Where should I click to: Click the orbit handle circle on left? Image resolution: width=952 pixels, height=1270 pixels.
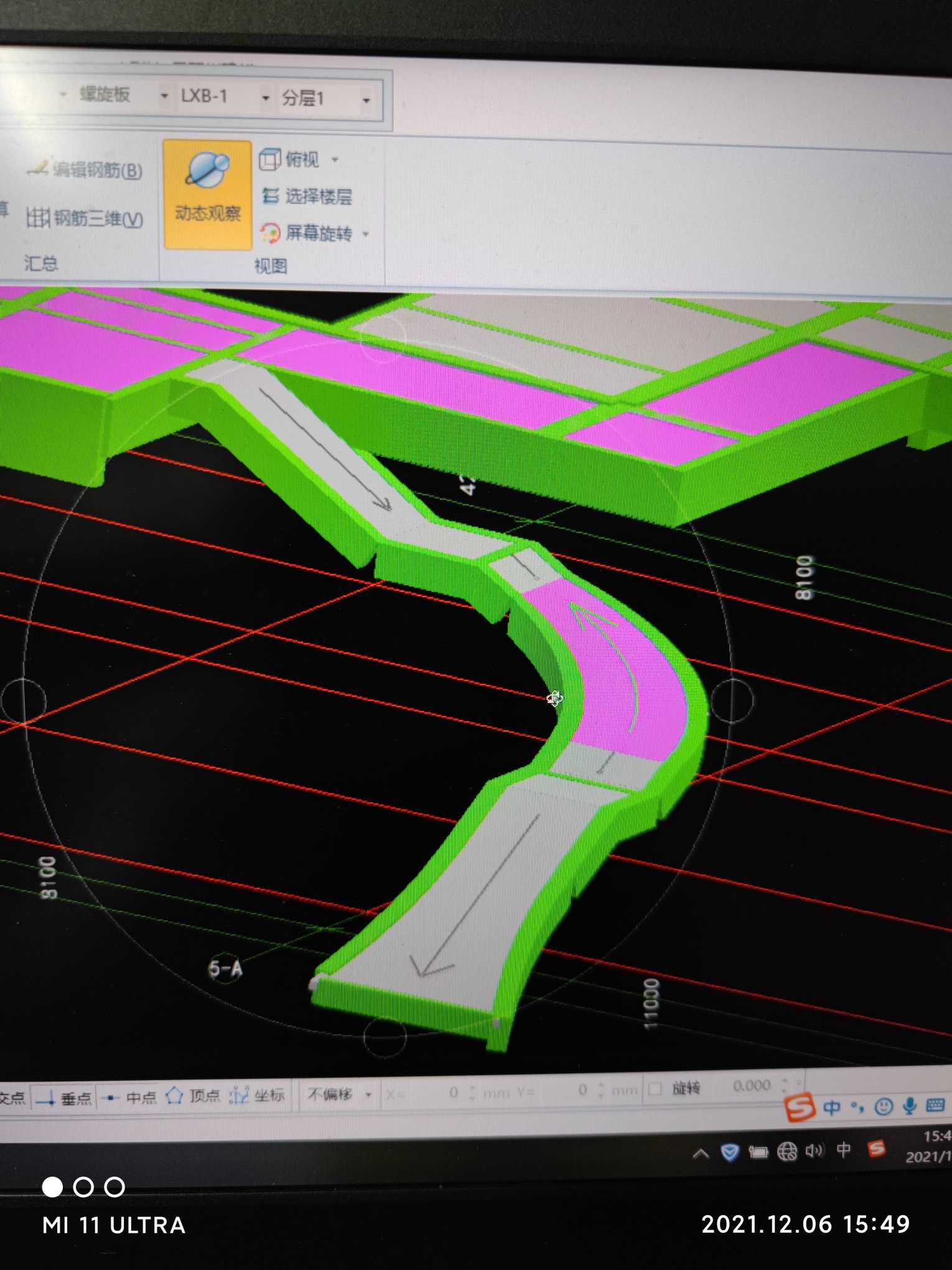pos(23,702)
